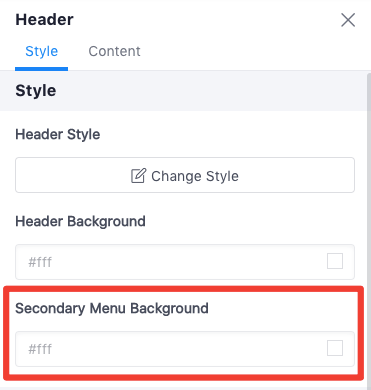Click the Secondary Menu Background label

[112, 308]
